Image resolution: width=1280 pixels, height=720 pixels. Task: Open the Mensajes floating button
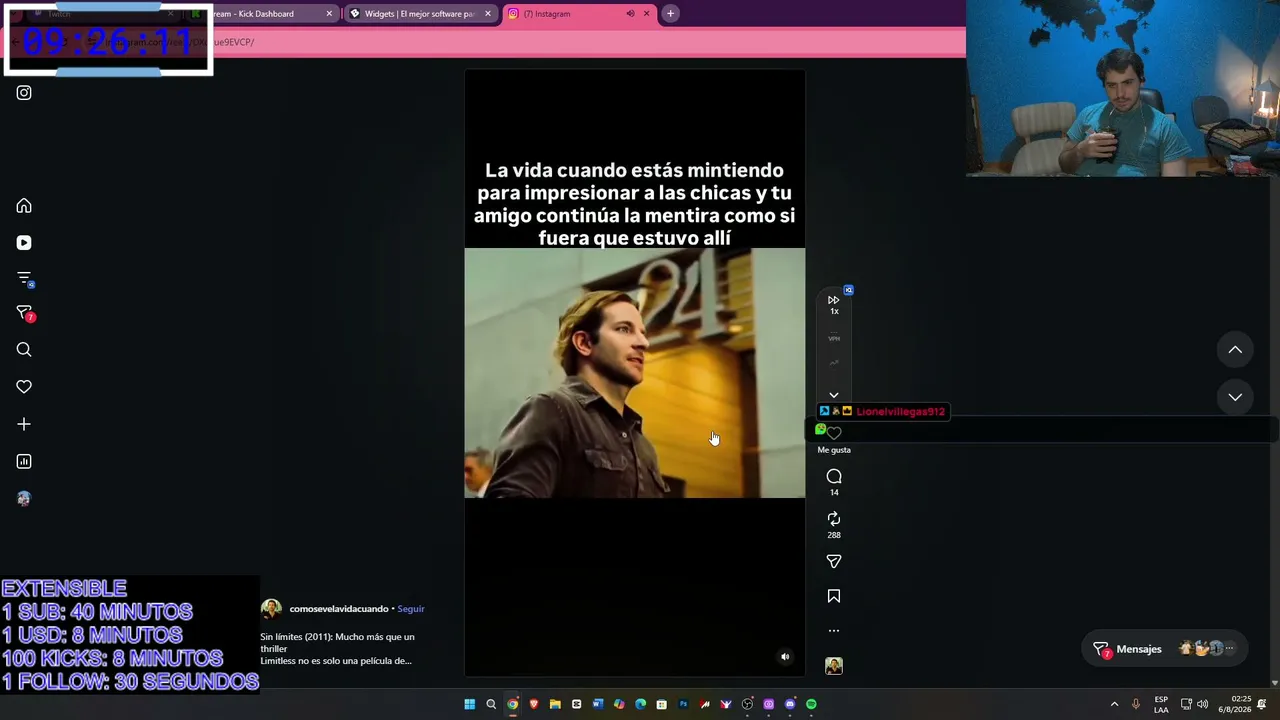1167,649
